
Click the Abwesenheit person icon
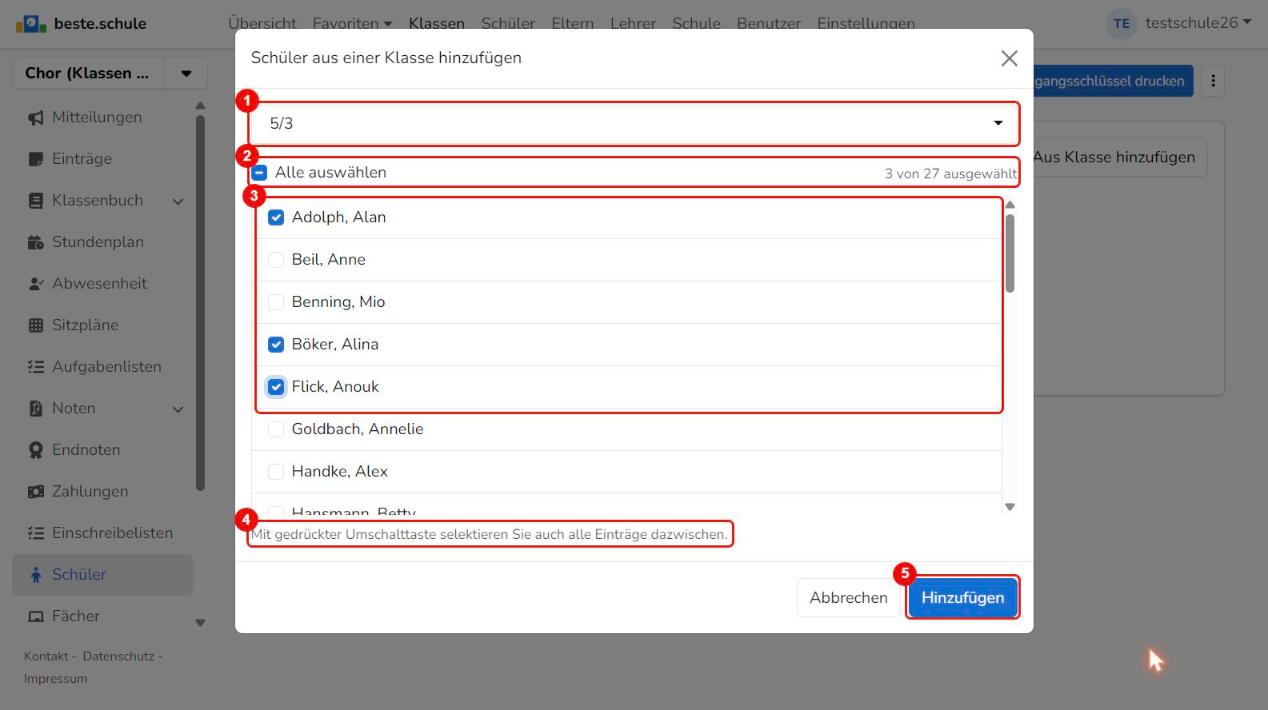pyautogui.click(x=36, y=284)
